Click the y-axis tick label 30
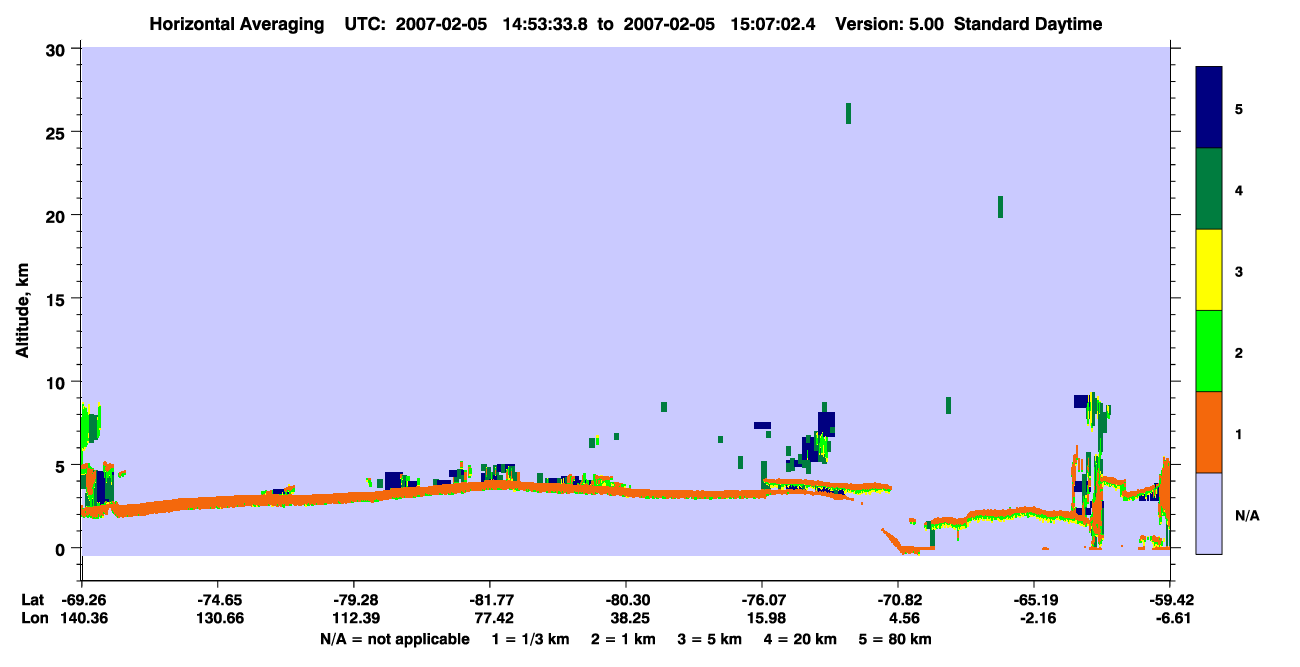 (57, 48)
